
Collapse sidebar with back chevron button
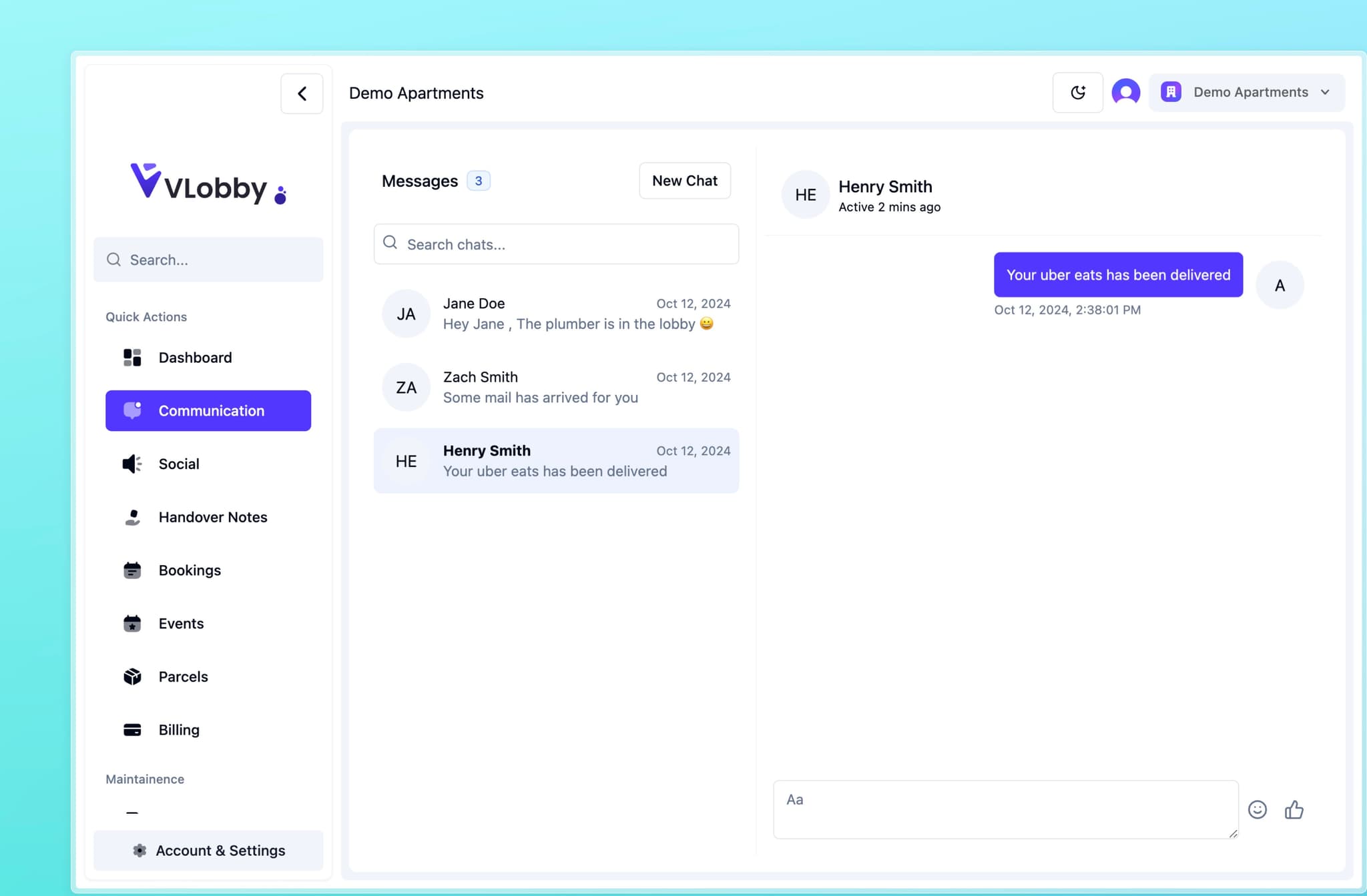point(302,93)
